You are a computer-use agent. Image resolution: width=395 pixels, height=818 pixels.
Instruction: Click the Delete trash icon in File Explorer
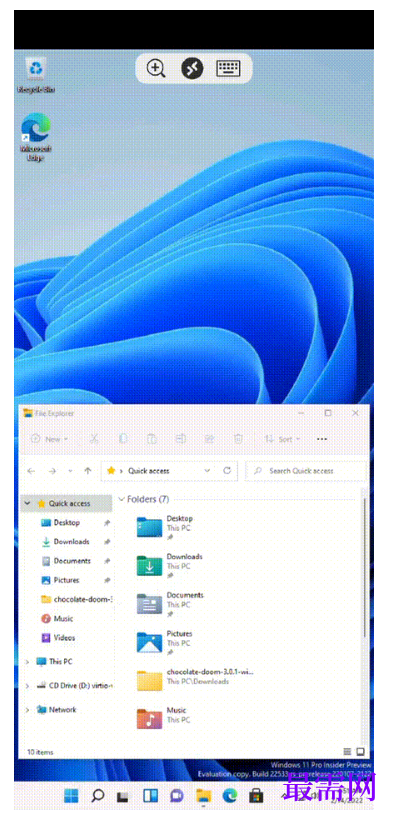click(238, 439)
